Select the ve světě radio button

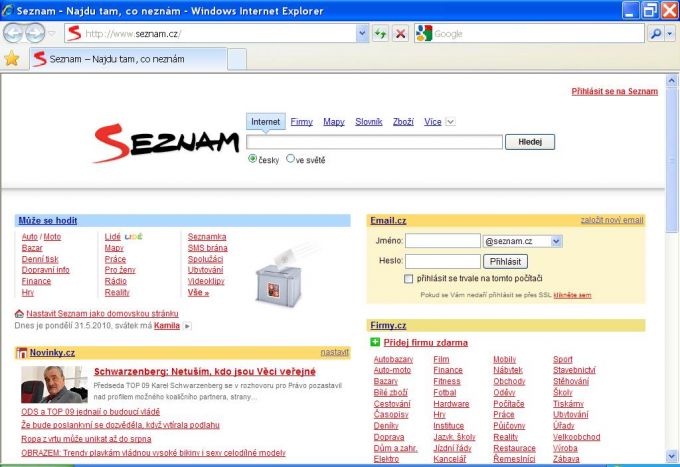(x=290, y=159)
